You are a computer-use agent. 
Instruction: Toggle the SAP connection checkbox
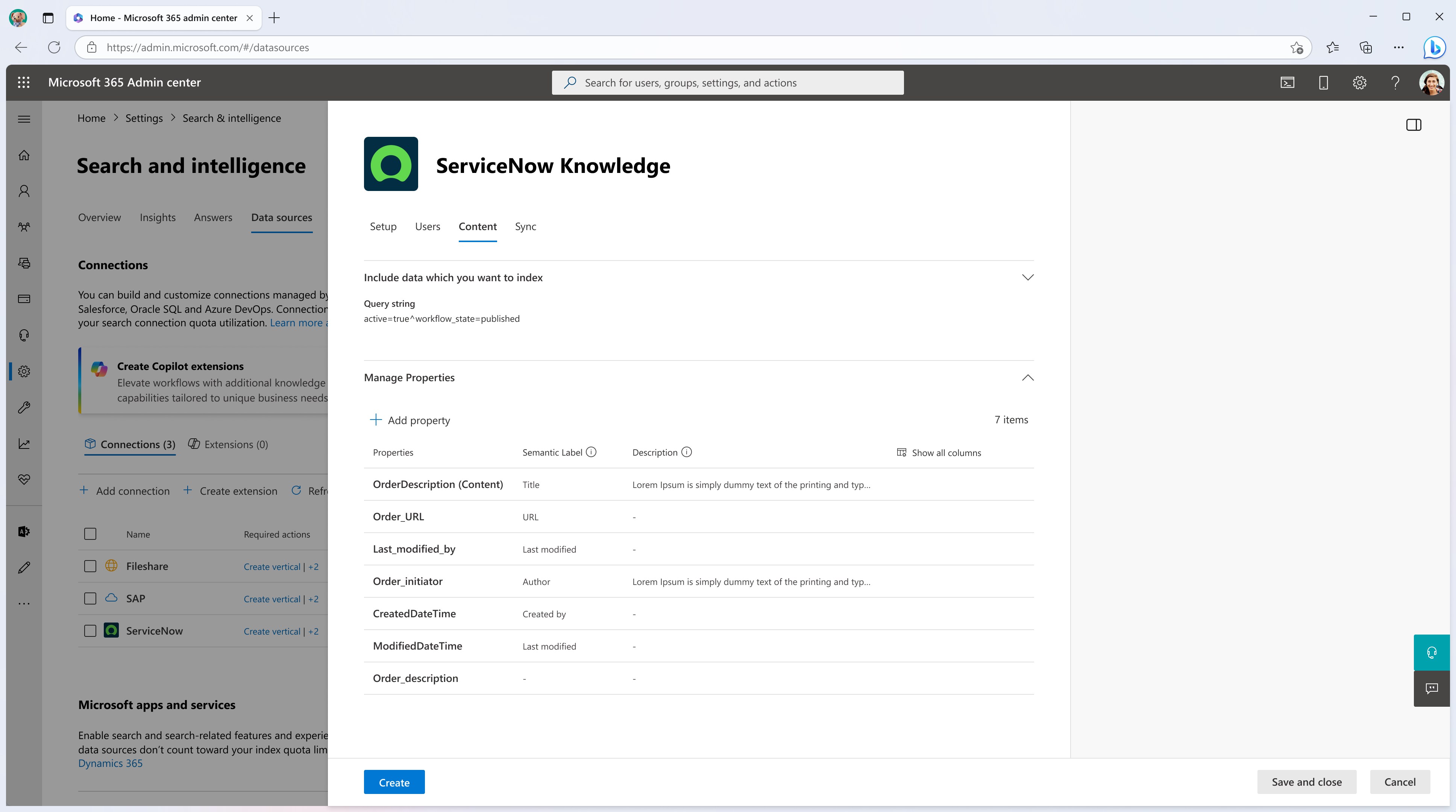tap(90, 598)
